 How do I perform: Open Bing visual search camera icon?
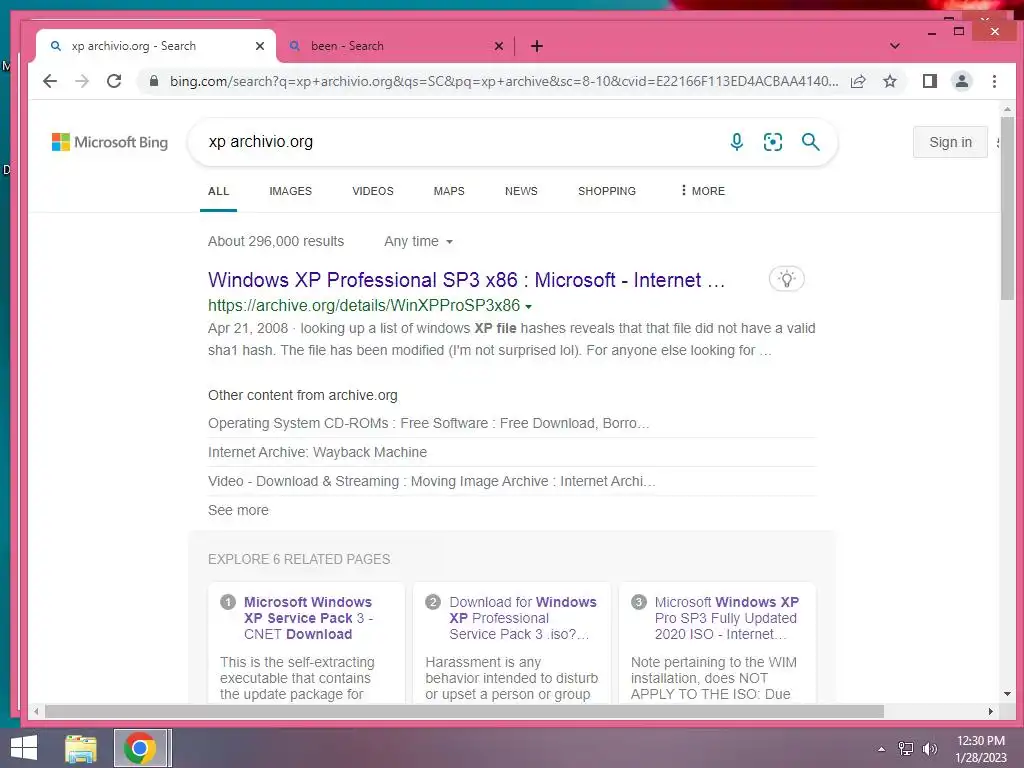[x=773, y=142]
